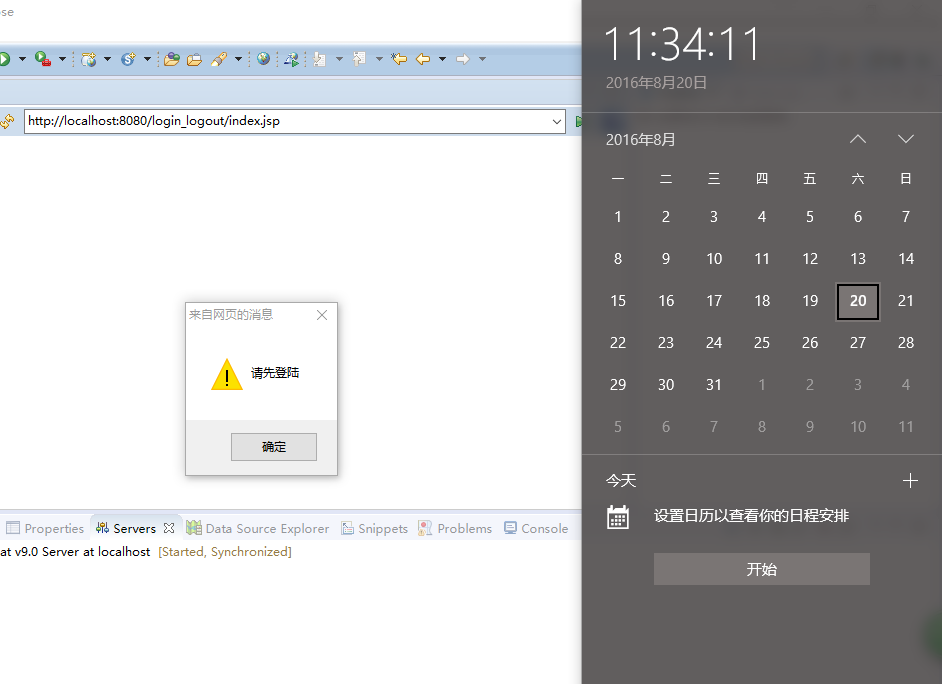Select the highlighted date 20
Screen dimensions: 942x684
pos(858,301)
